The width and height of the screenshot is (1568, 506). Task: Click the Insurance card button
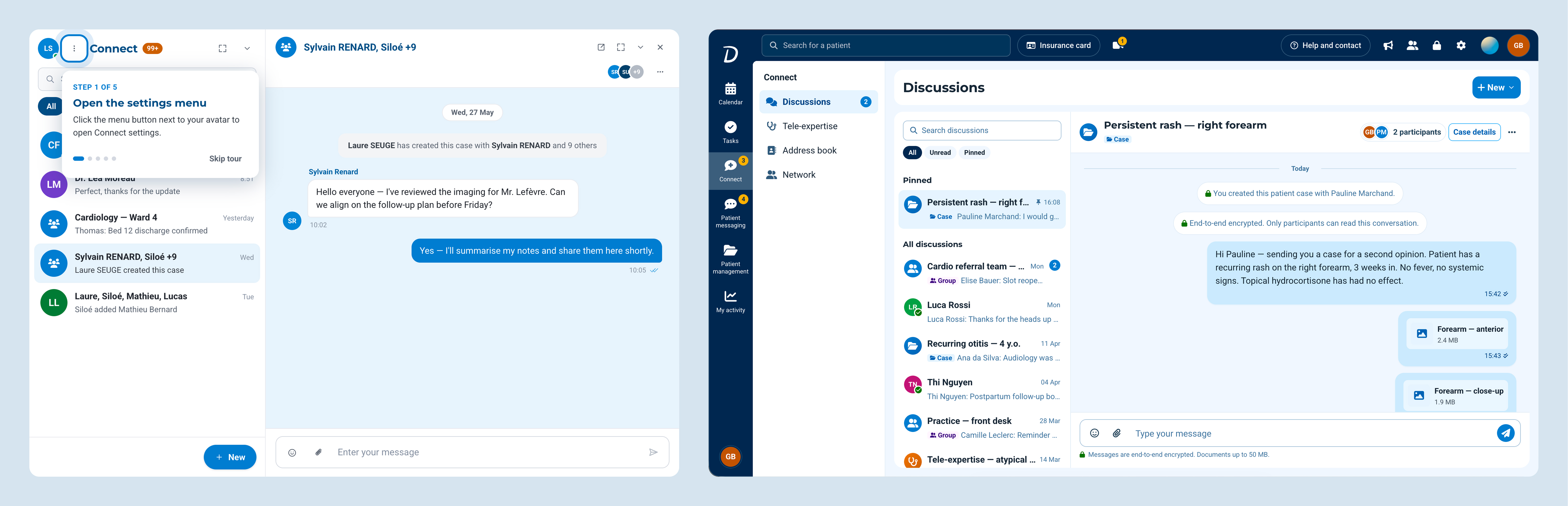(x=1059, y=46)
